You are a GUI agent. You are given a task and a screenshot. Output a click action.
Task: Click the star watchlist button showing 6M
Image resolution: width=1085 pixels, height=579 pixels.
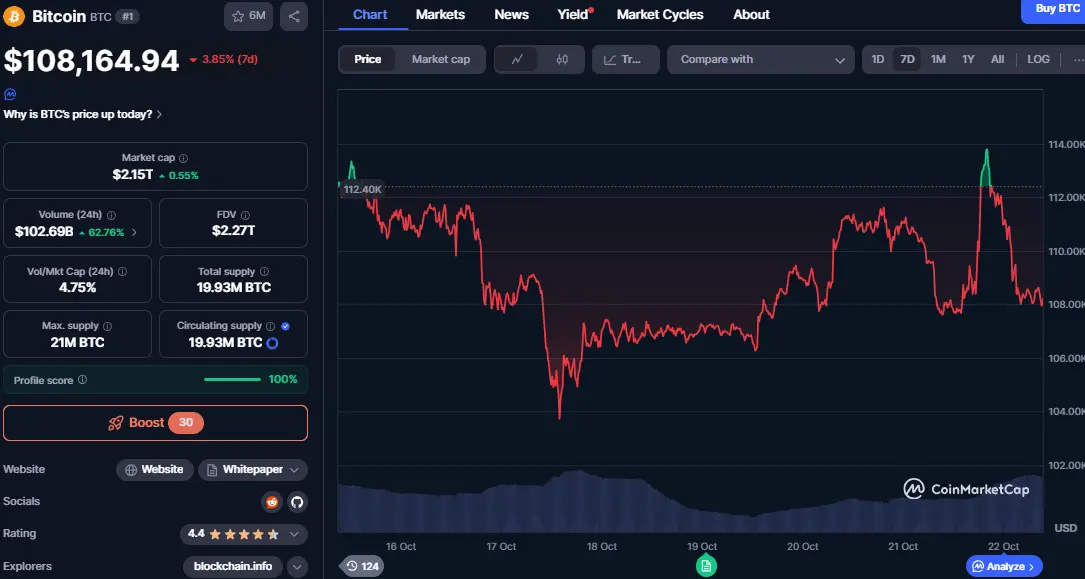coord(249,16)
